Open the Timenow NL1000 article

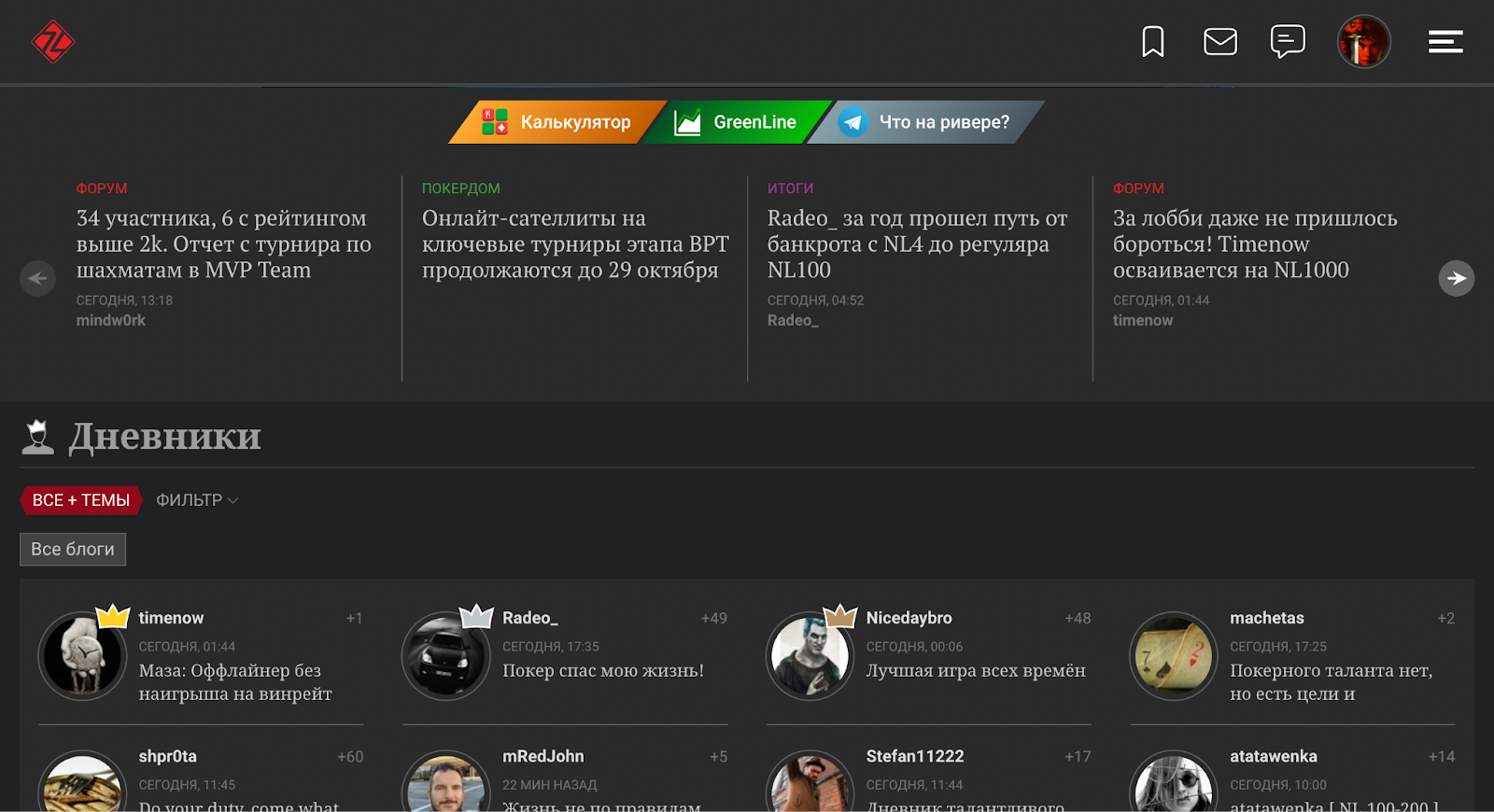tap(1255, 245)
